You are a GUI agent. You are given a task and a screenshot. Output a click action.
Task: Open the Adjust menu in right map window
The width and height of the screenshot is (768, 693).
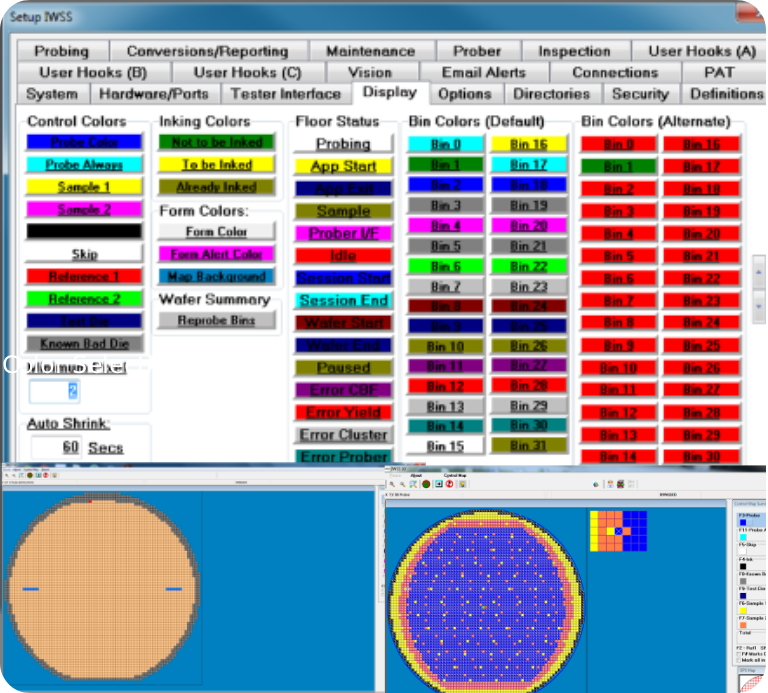[x=416, y=475]
